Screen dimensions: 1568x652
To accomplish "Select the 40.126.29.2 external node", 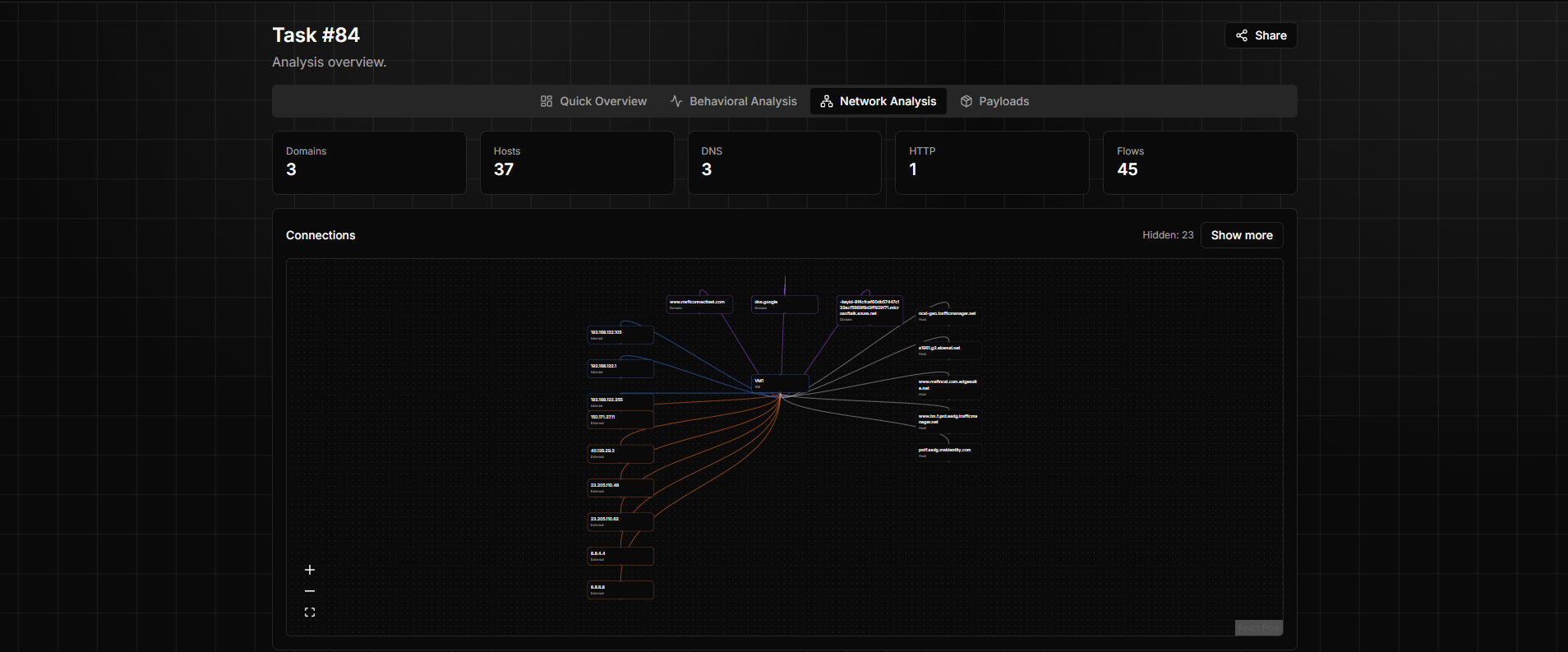I will pos(620,453).
